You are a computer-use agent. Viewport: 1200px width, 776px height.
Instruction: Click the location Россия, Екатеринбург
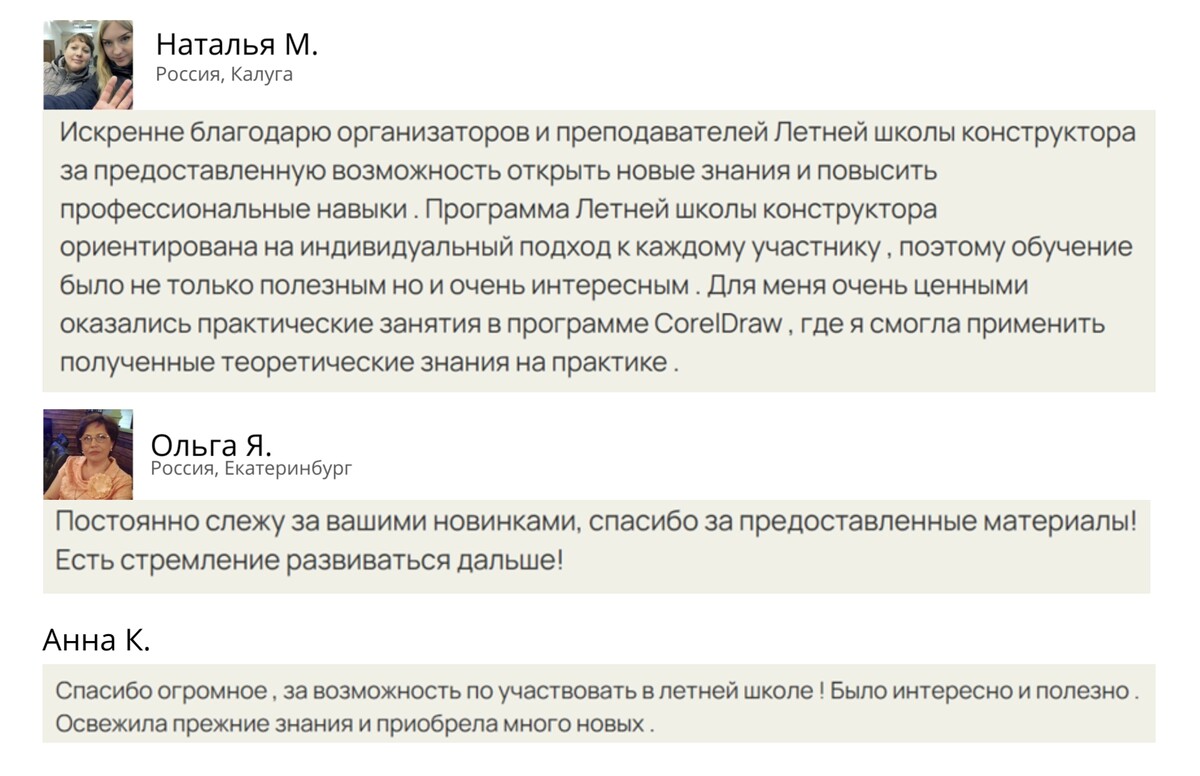pos(251,468)
